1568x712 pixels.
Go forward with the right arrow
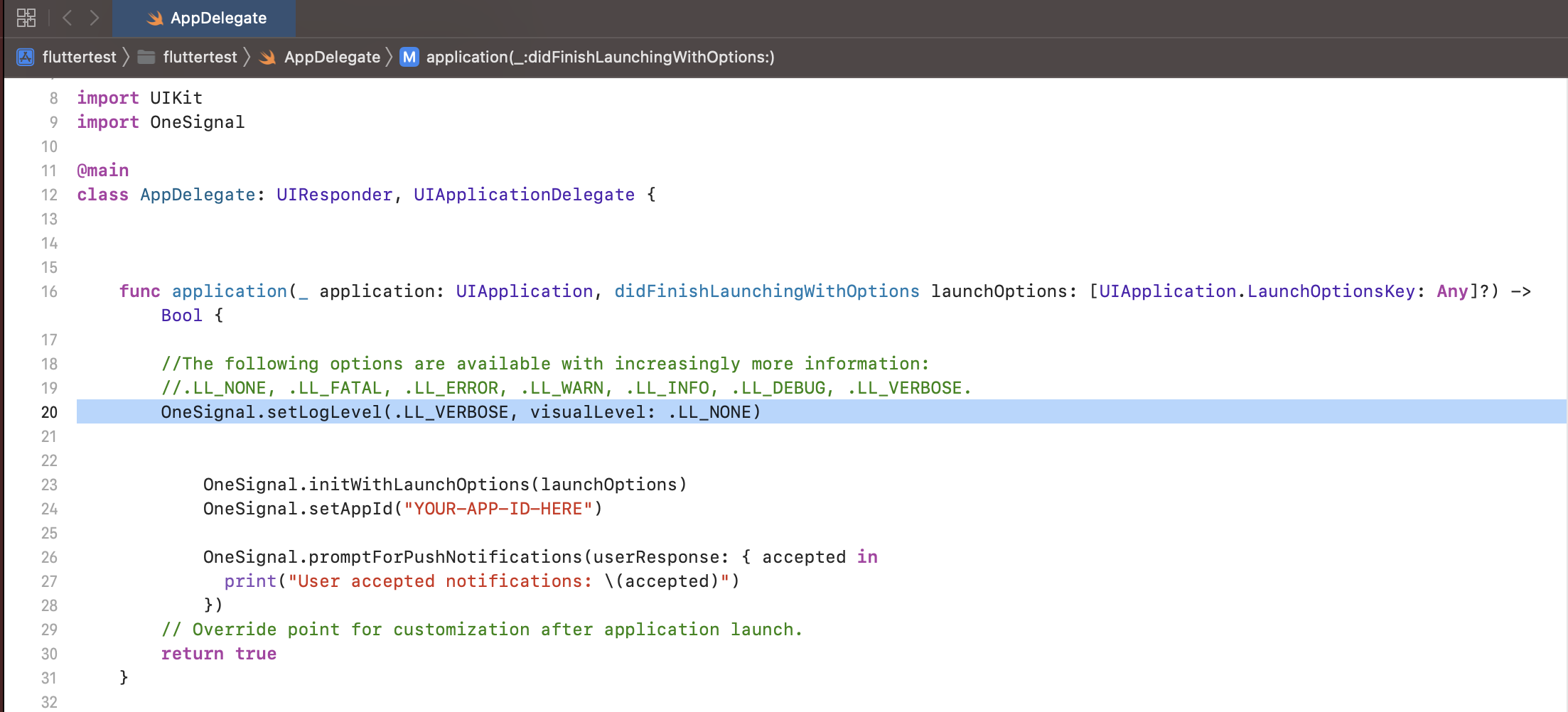tap(94, 18)
